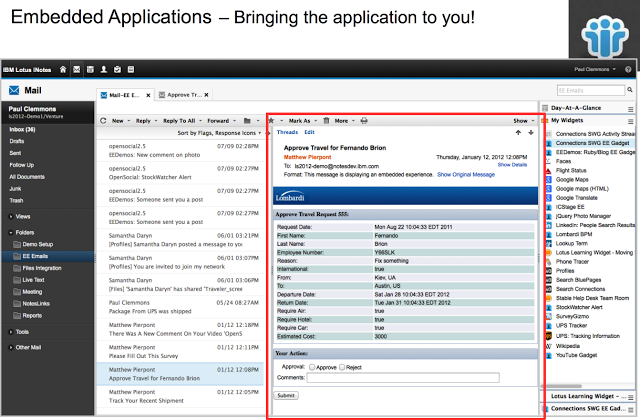Open the Drafts folder
640x420 pixels.
[x=17, y=141]
